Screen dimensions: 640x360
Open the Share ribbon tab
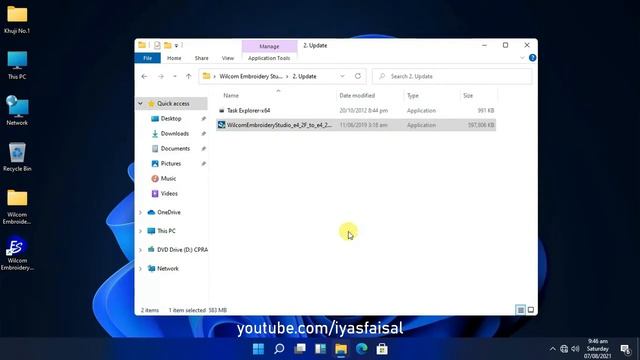coord(202,58)
